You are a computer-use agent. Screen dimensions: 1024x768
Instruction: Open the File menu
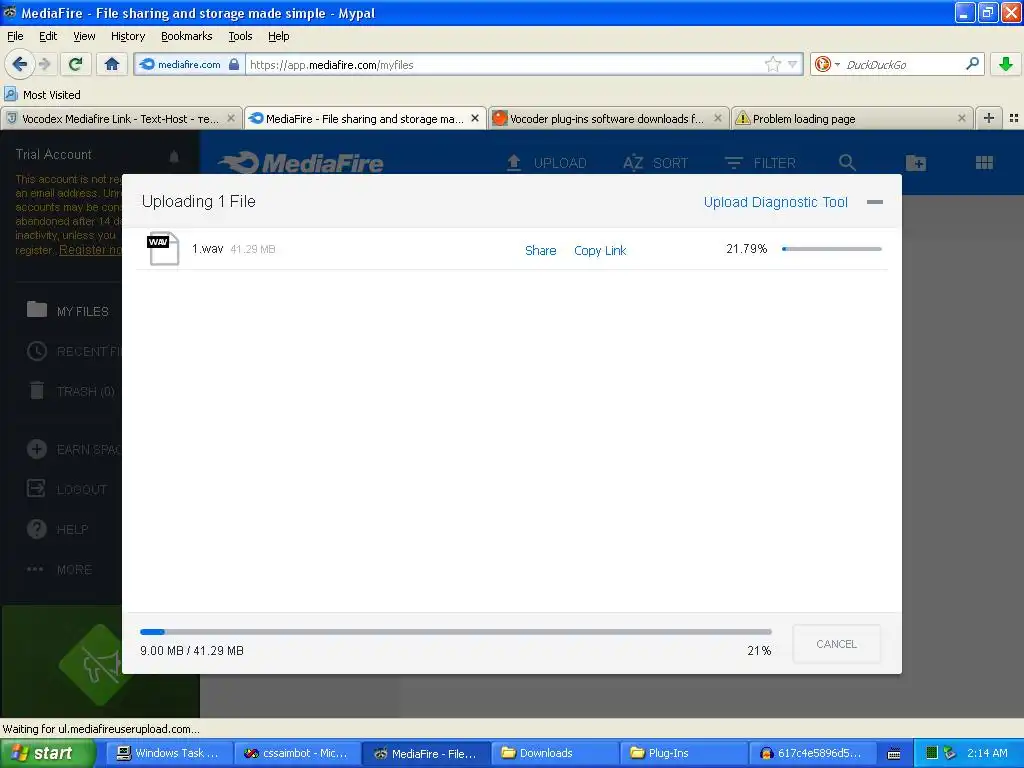15,36
